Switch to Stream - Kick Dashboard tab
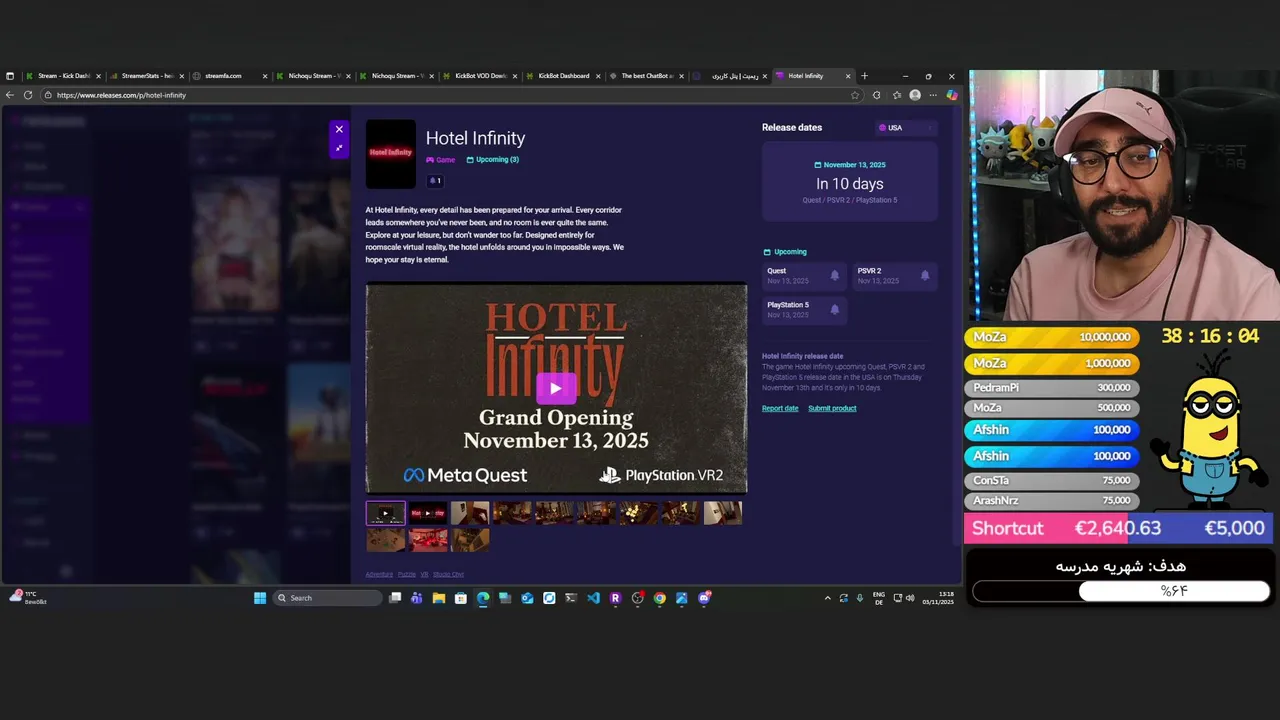1280x720 pixels. (x=64, y=76)
